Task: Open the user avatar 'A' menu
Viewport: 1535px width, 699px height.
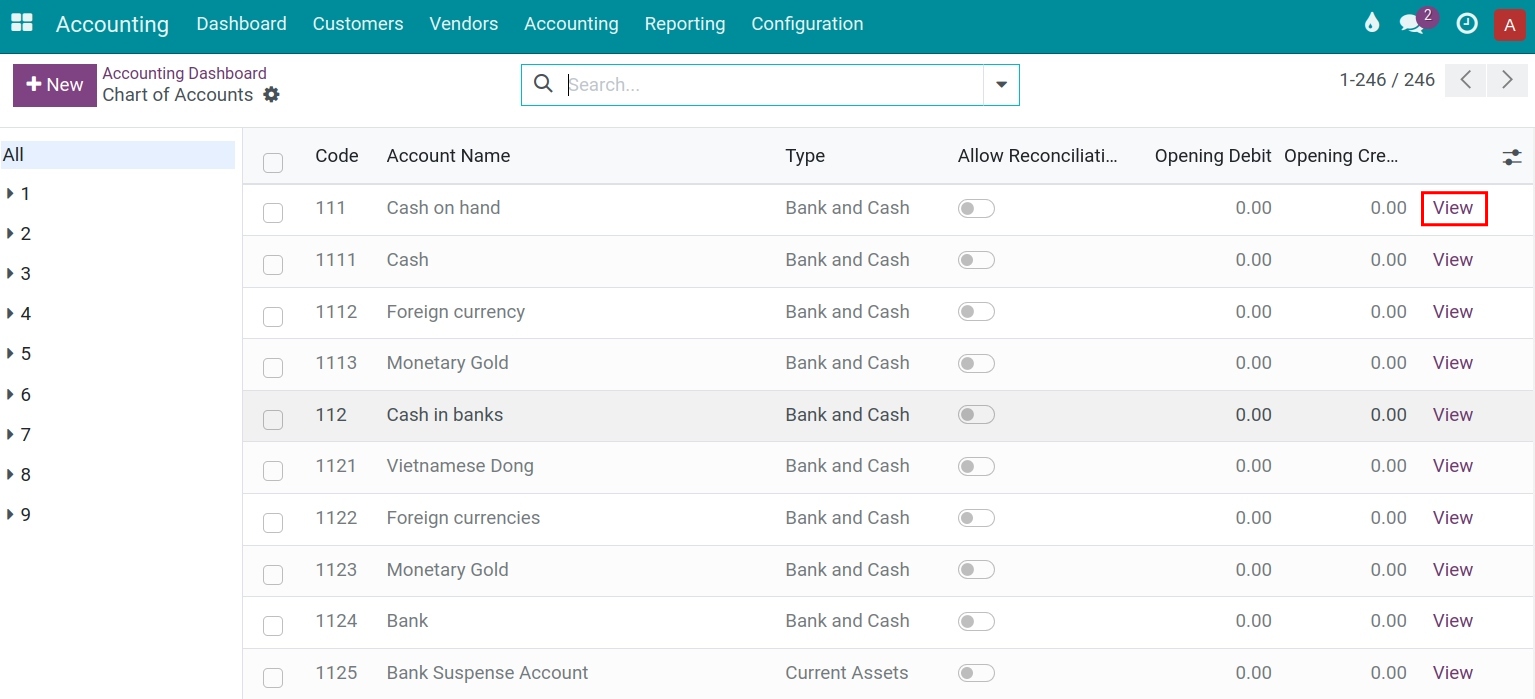Action: (x=1509, y=24)
